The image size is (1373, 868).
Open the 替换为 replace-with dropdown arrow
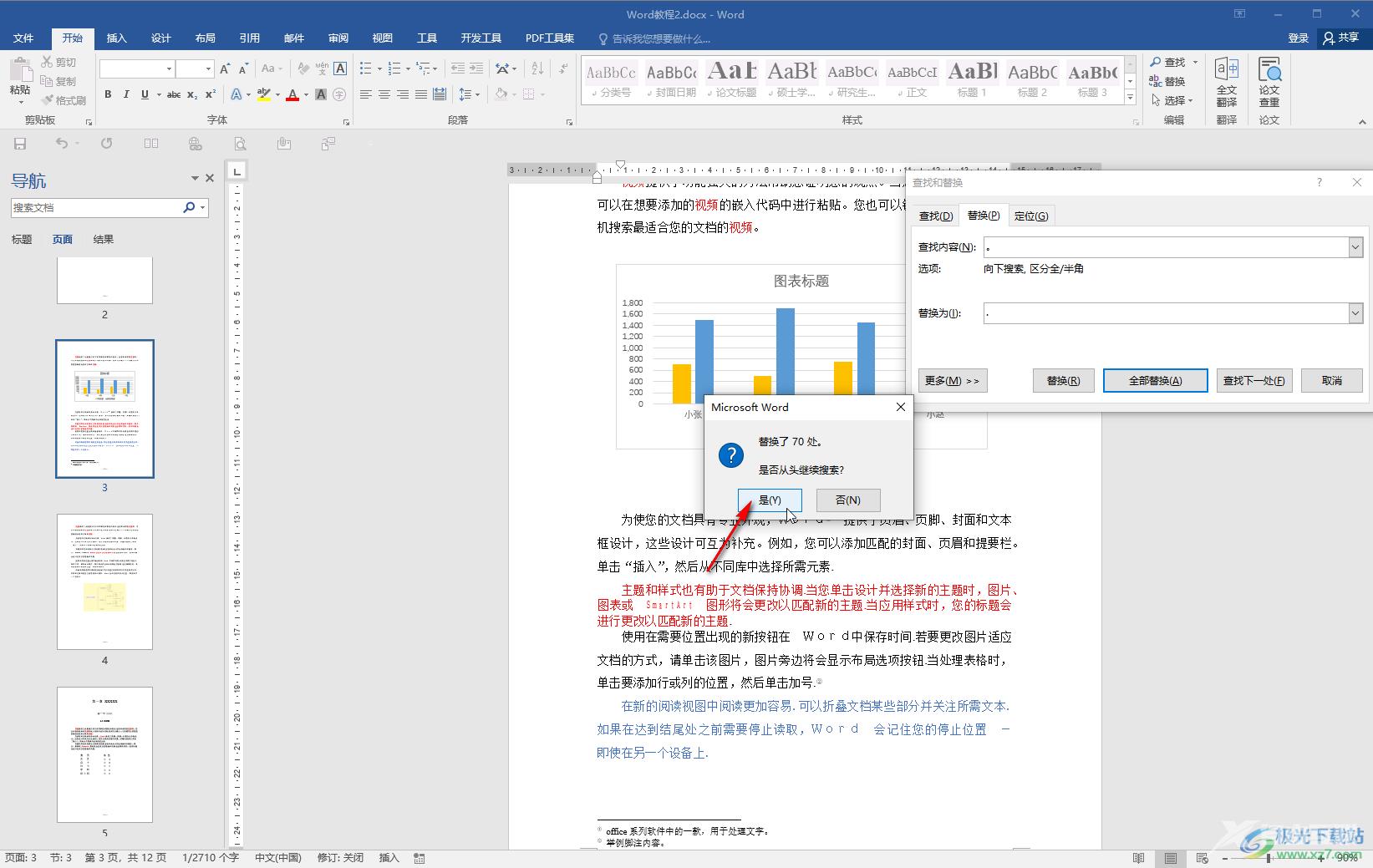pos(1355,313)
